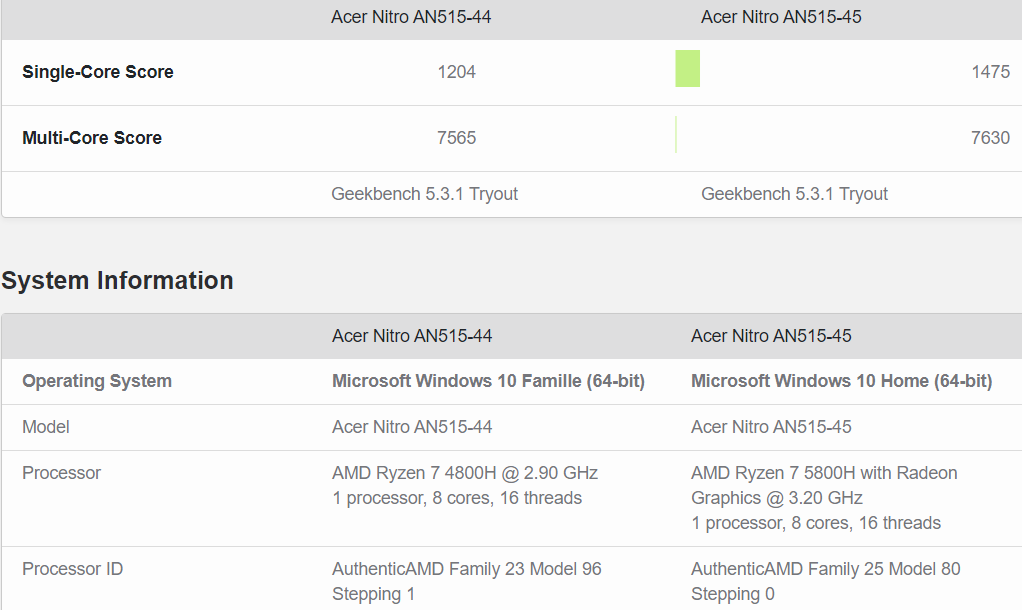Click AuthenticAMD Family 25 Model 80 text
Image resolution: width=1022 pixels, height=610 pixels.
(826, 570)
